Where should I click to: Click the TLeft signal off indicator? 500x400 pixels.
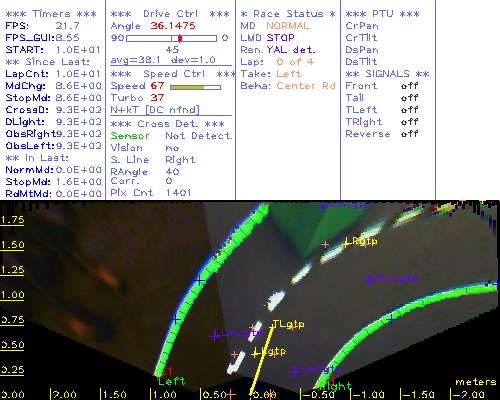pos(410,110)
